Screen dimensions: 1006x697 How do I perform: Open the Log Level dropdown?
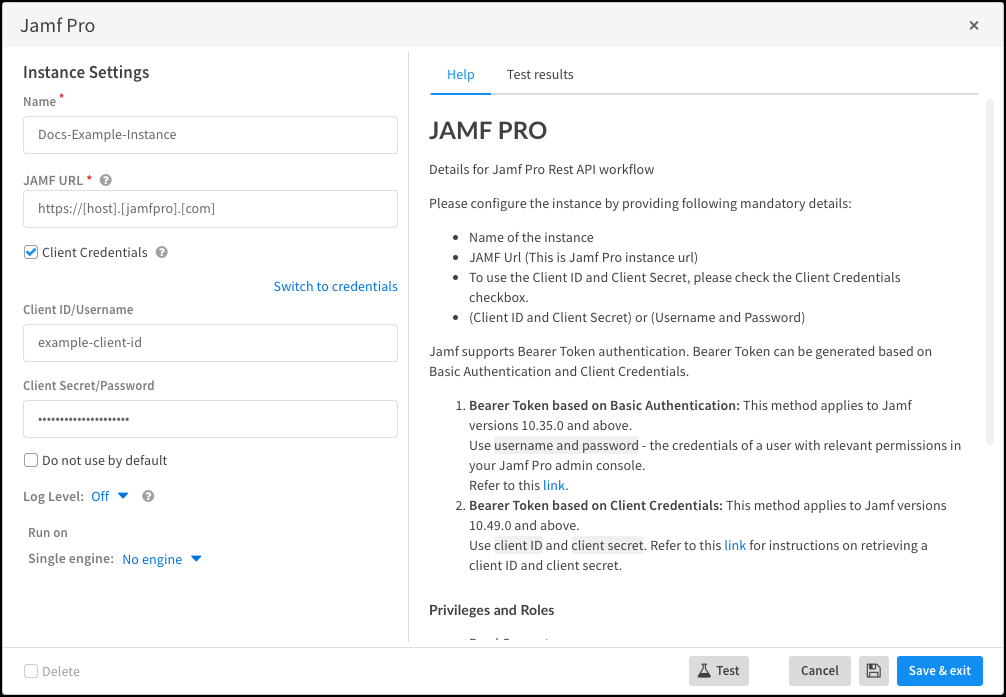(x=110, y=496)
